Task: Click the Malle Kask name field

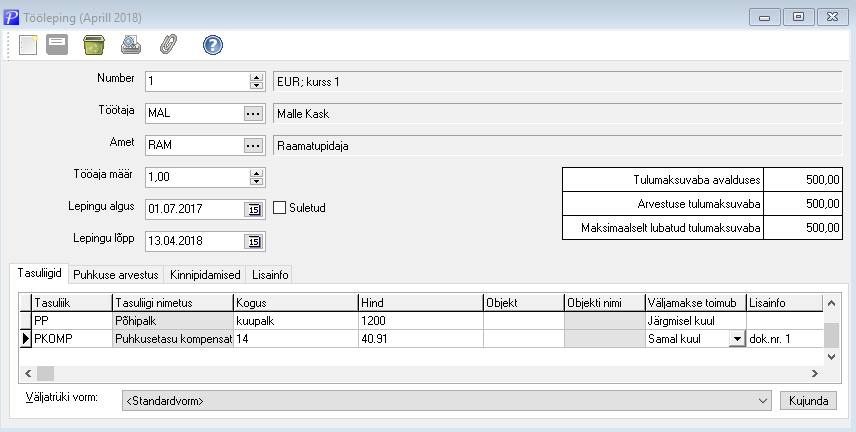Action: coord(557,114)
